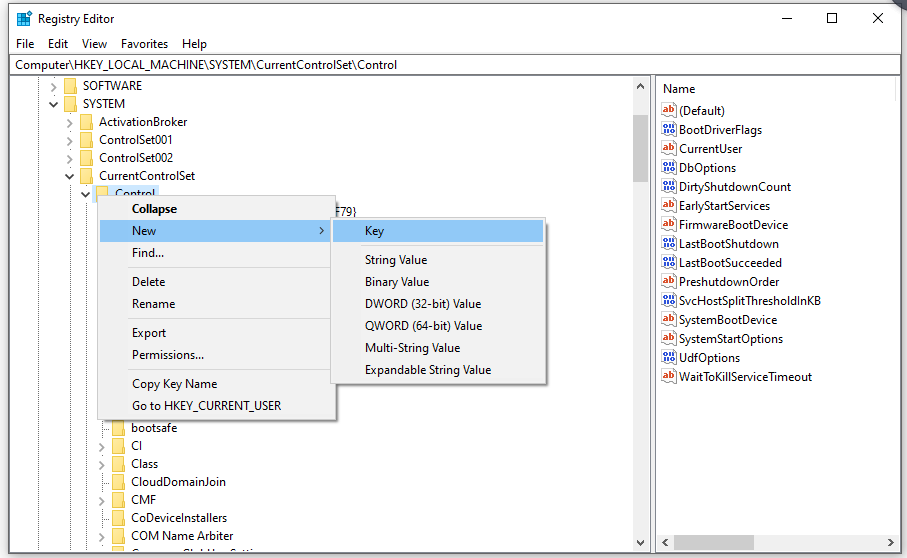
Task: Click the SYSTEM folder icon
Action: click(x=71, y=104)
